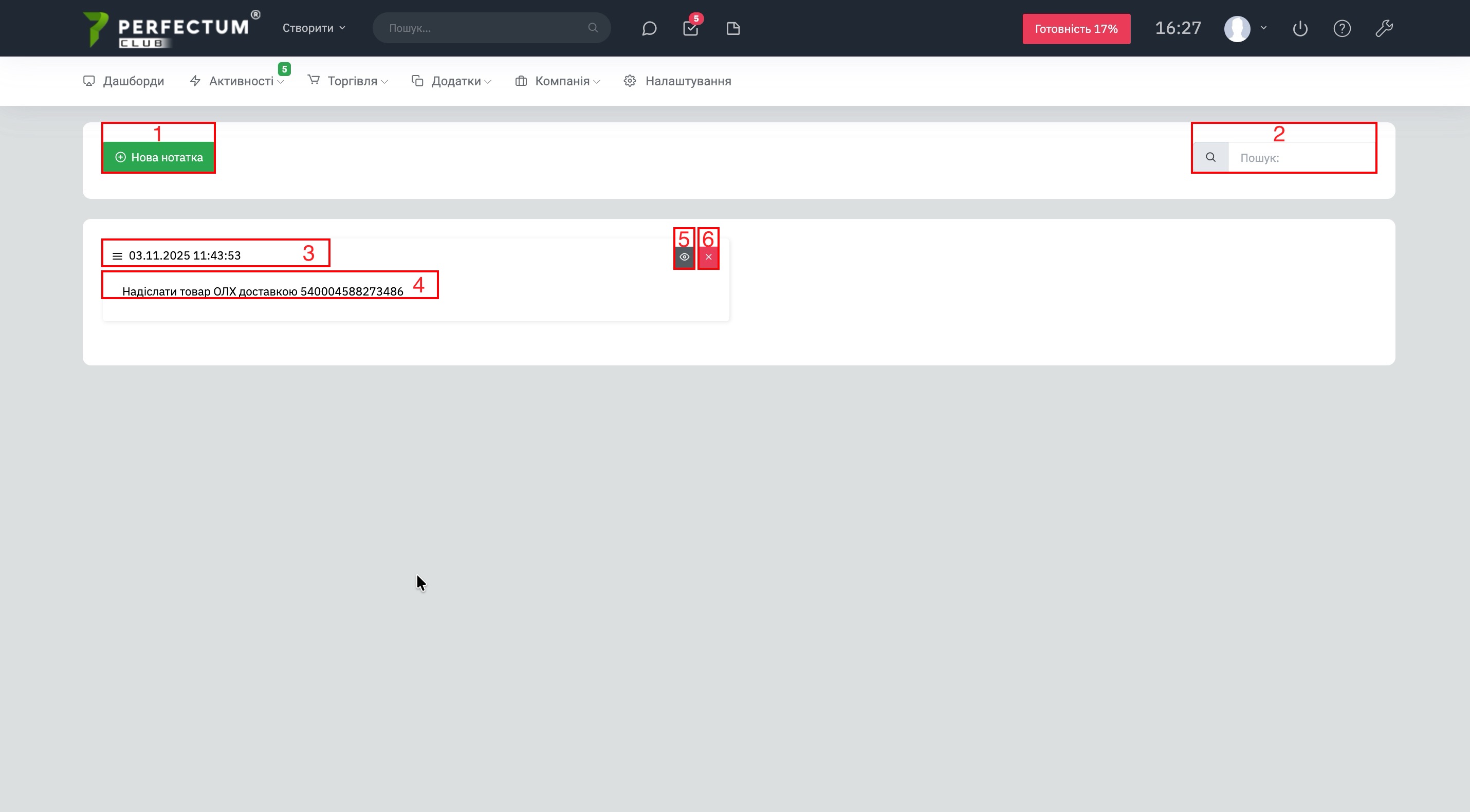Focus the global Пошук field in header
The width and height of the screenshot is (1470, 812).
(x=485, y=28)
